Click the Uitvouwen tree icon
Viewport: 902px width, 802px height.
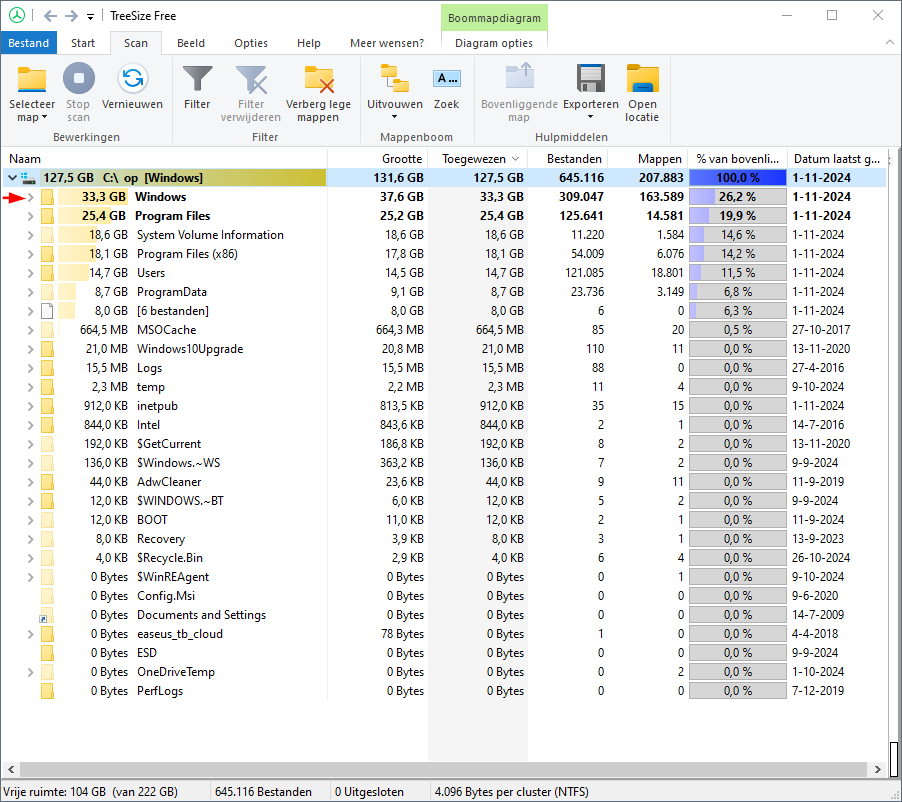[395, 79]
